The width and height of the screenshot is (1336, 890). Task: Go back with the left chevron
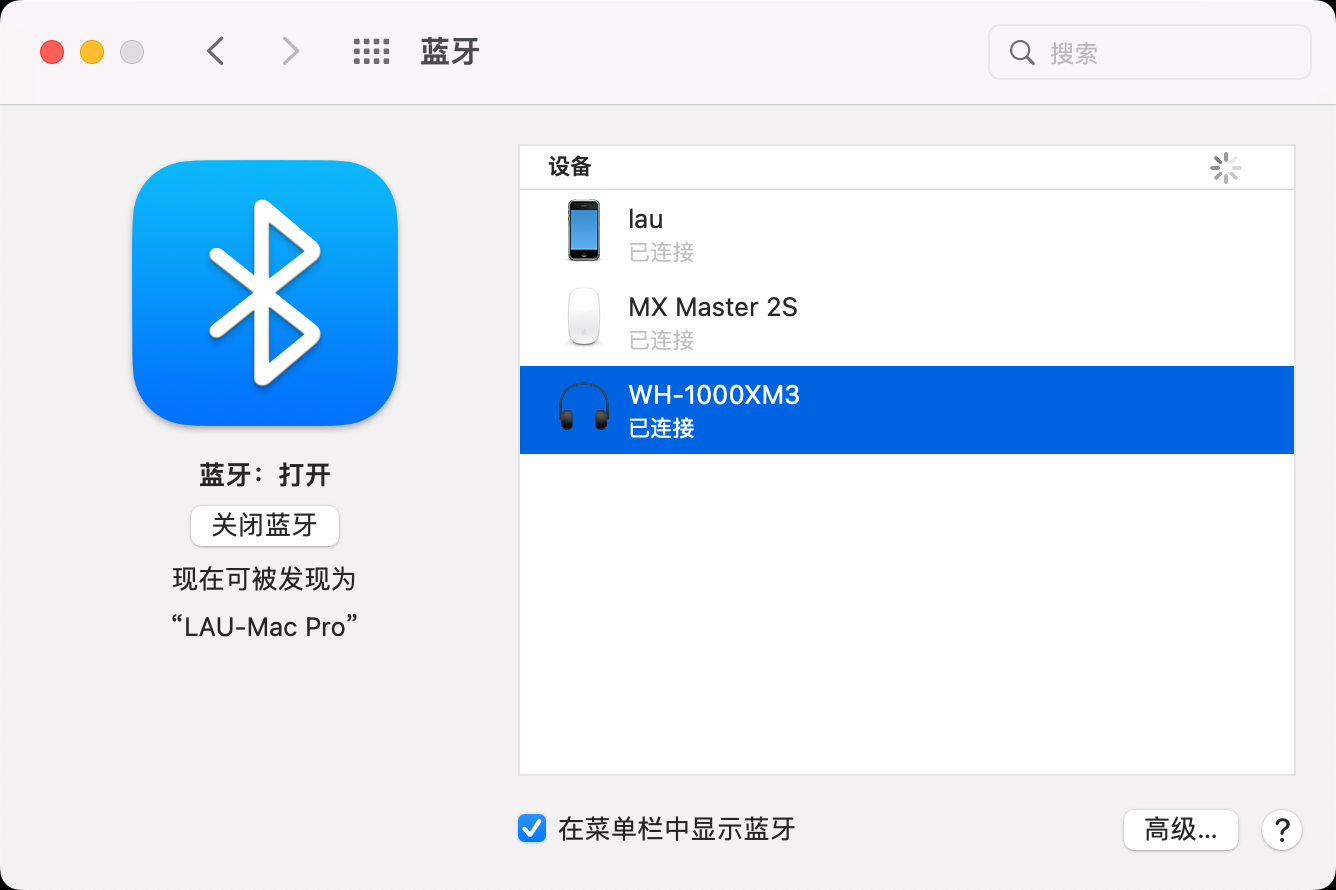click(215, 51)
